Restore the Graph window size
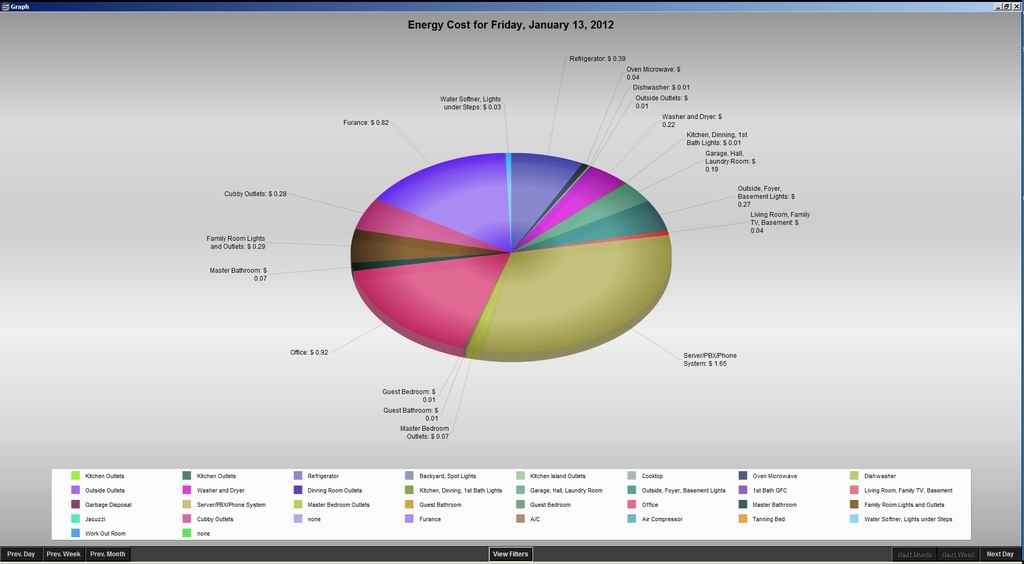The image size is (1024, 564). 1006,6
